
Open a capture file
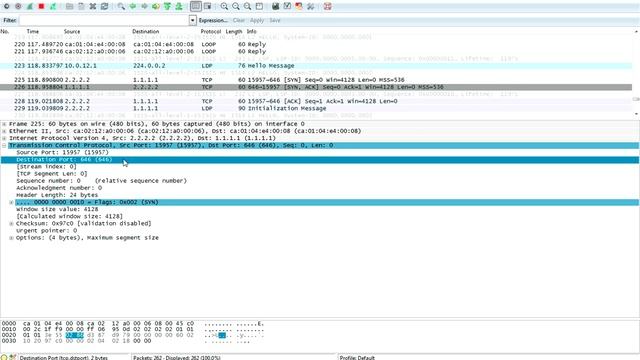69,7
